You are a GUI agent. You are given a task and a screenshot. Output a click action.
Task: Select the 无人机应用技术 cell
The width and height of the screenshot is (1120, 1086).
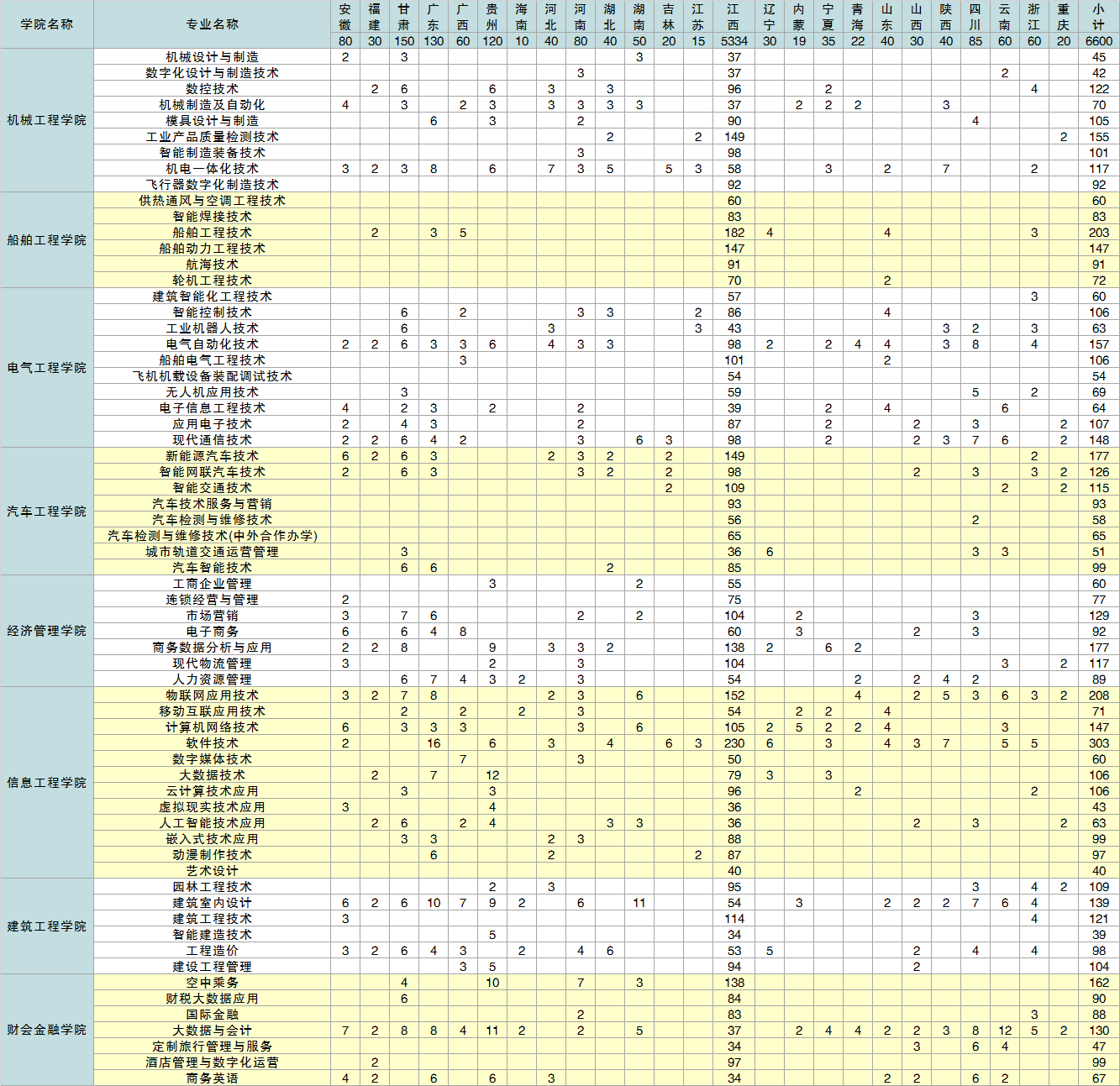213,392
